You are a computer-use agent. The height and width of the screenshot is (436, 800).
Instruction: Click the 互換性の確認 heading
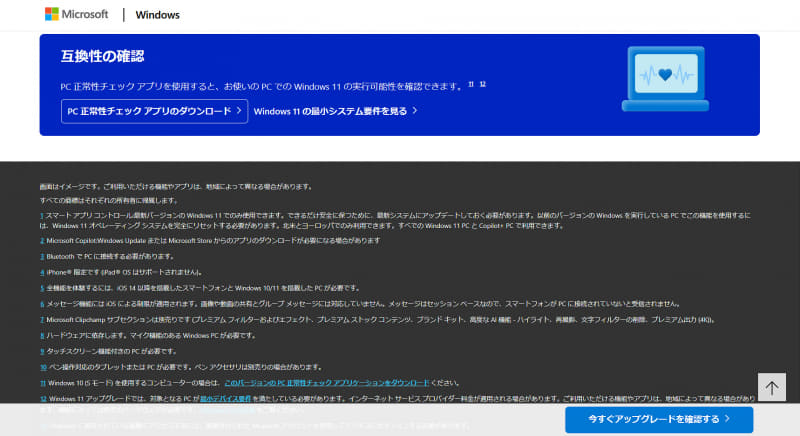coord(102,56)
